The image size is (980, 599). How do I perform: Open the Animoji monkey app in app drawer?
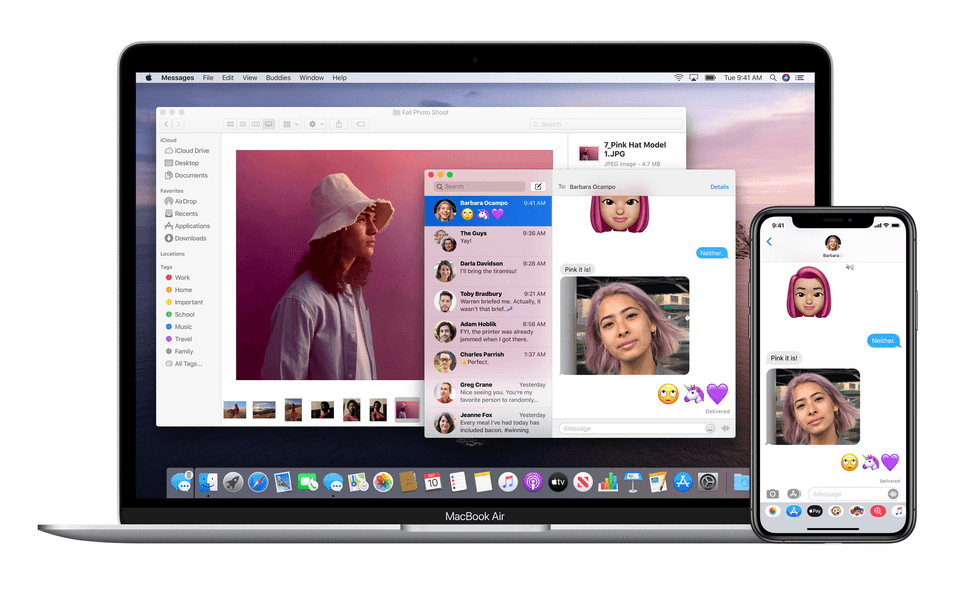point(835,510)
